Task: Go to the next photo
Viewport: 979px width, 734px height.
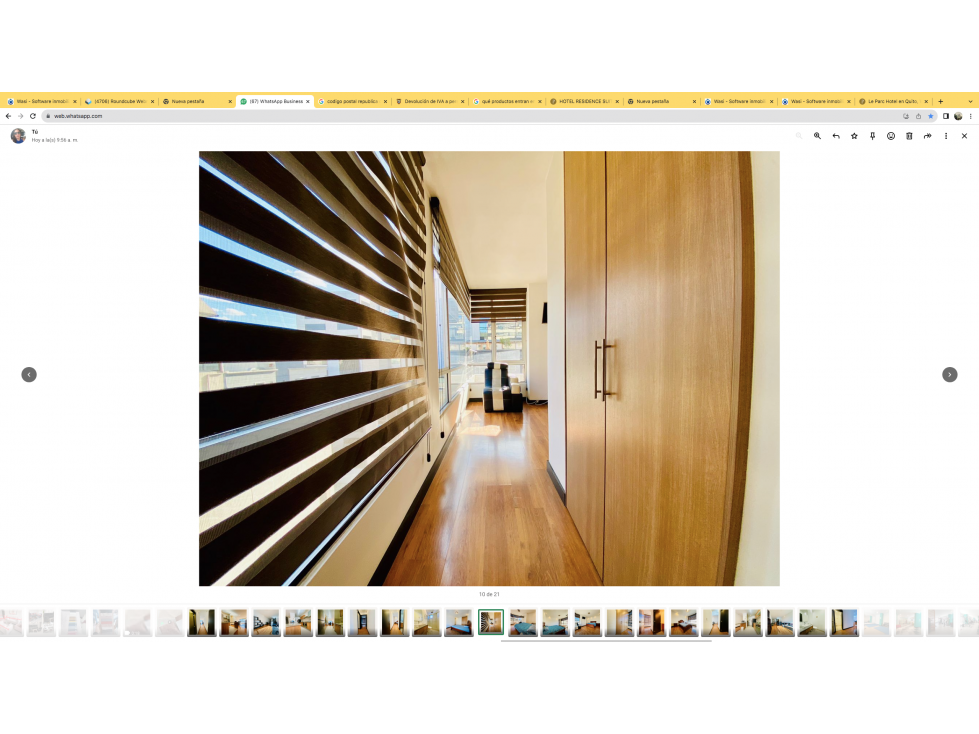Action: click(x=950, y=374)
